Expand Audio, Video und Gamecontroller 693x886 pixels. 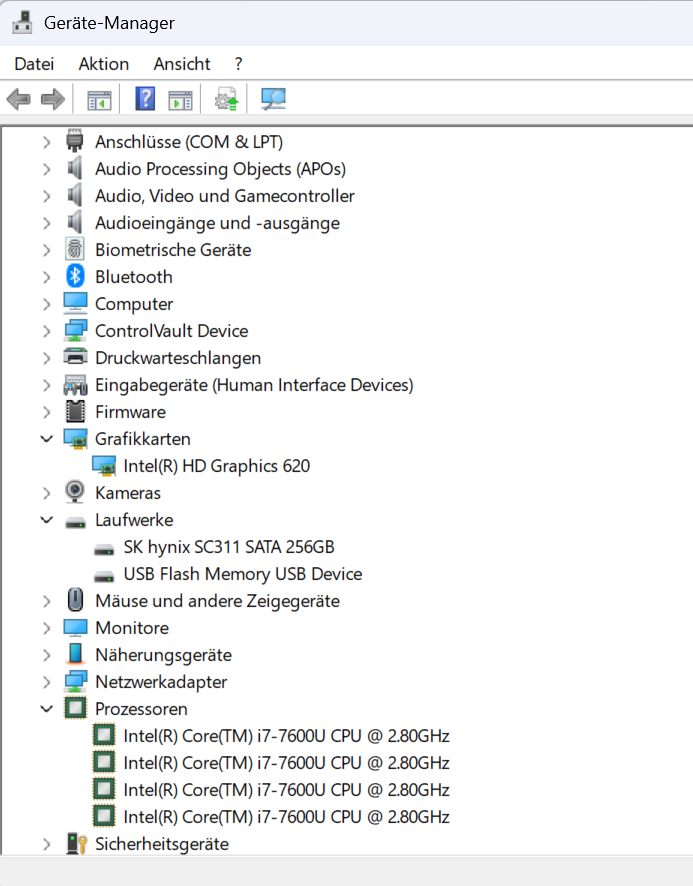tap(46, 196)
